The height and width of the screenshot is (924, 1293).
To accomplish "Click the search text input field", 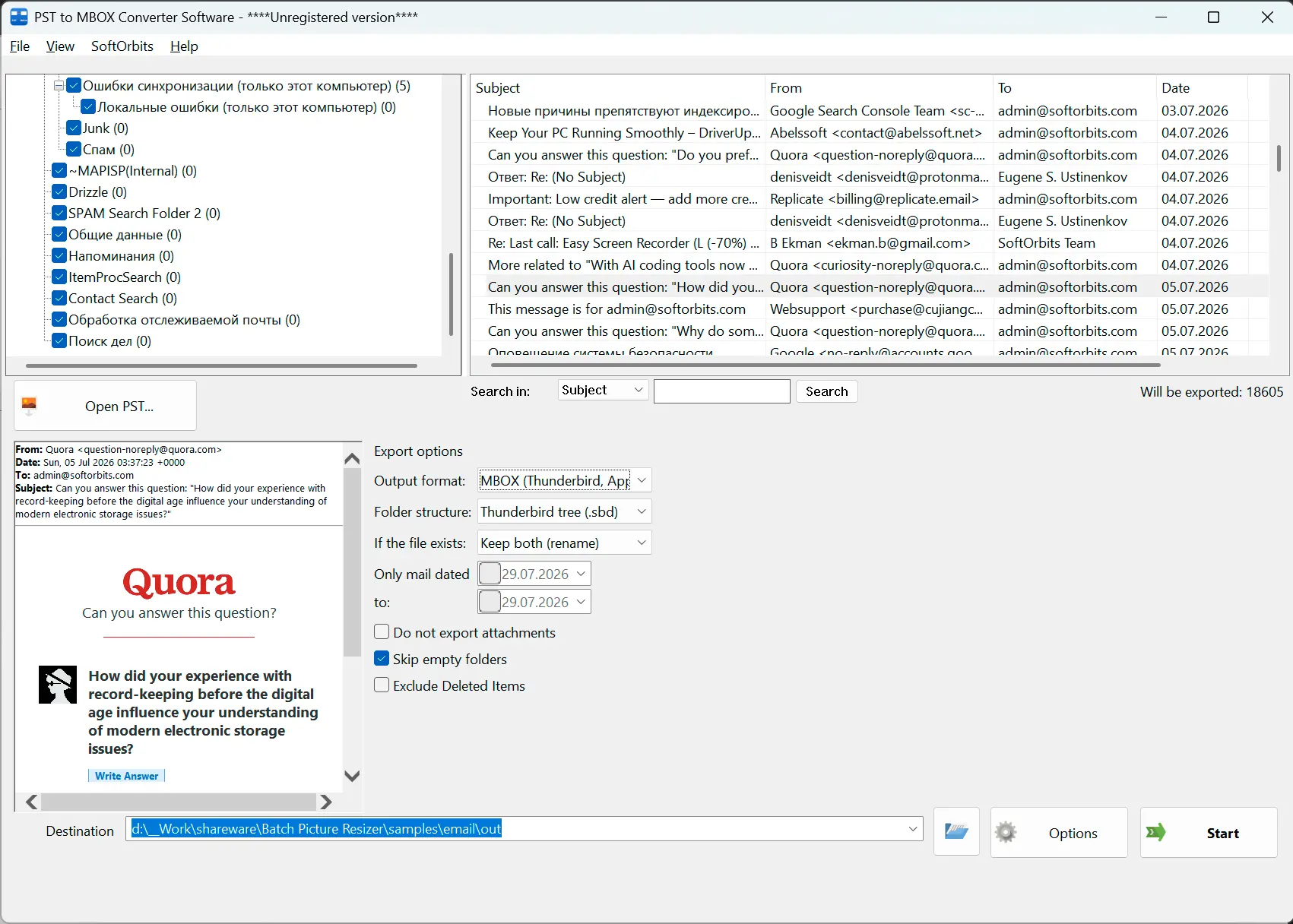I will 721,391.
